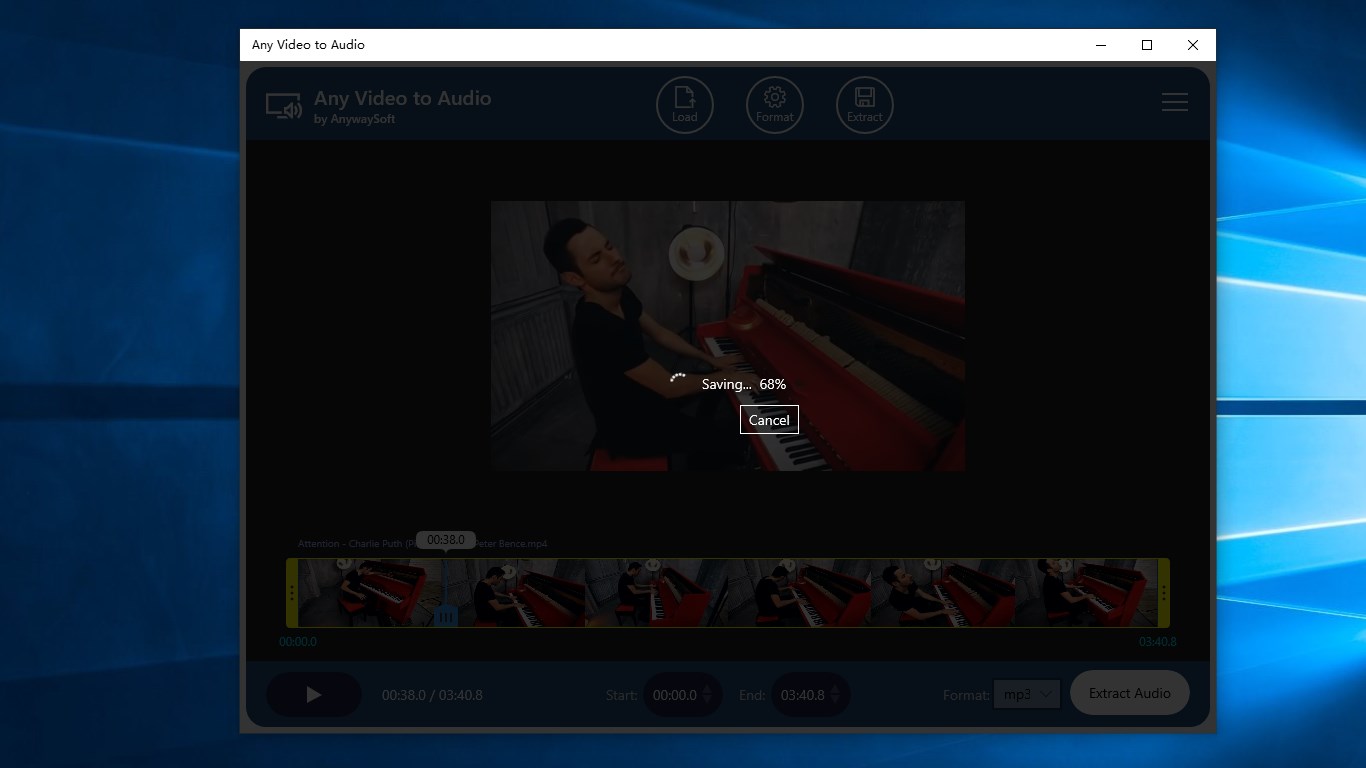Increase the Start time with its up arrow

tap(707, 690)
